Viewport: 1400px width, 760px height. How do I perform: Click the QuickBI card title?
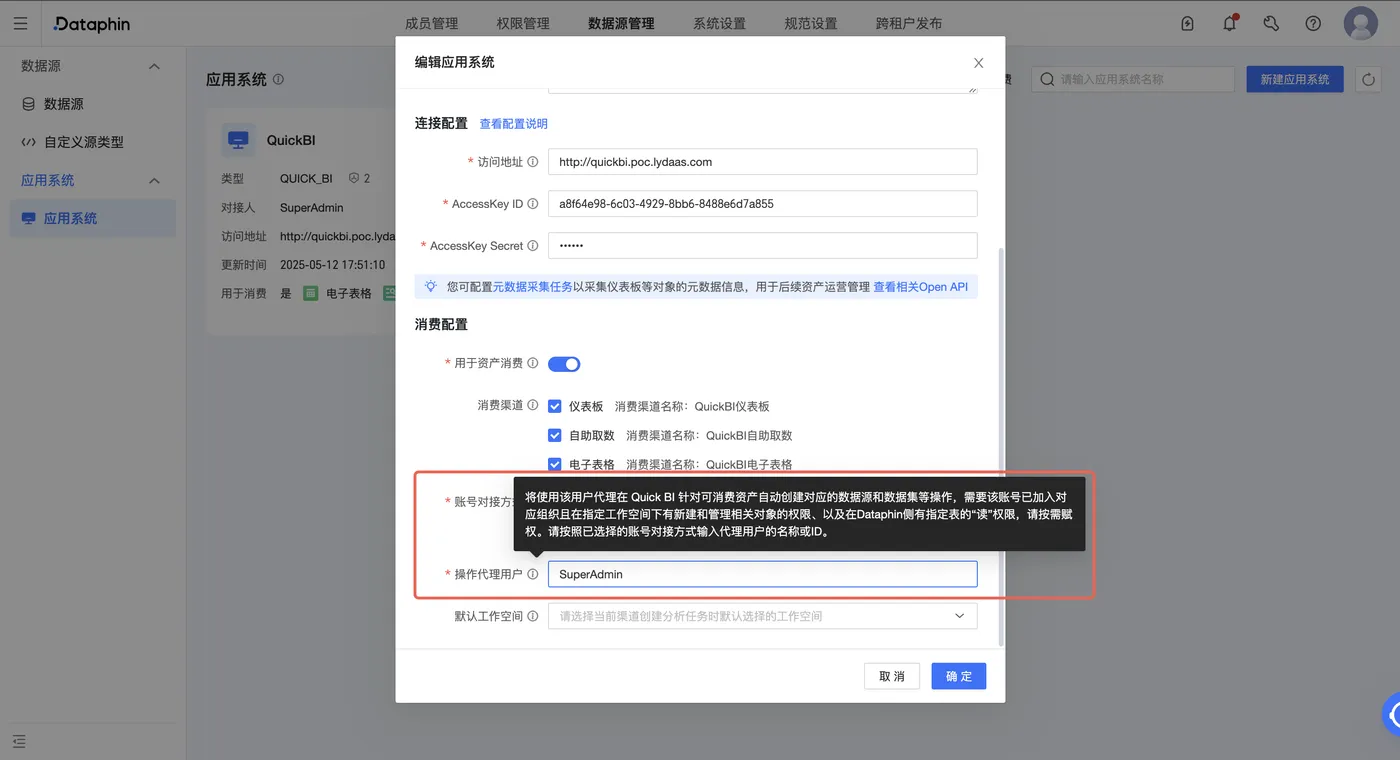[x=291, y=140]
